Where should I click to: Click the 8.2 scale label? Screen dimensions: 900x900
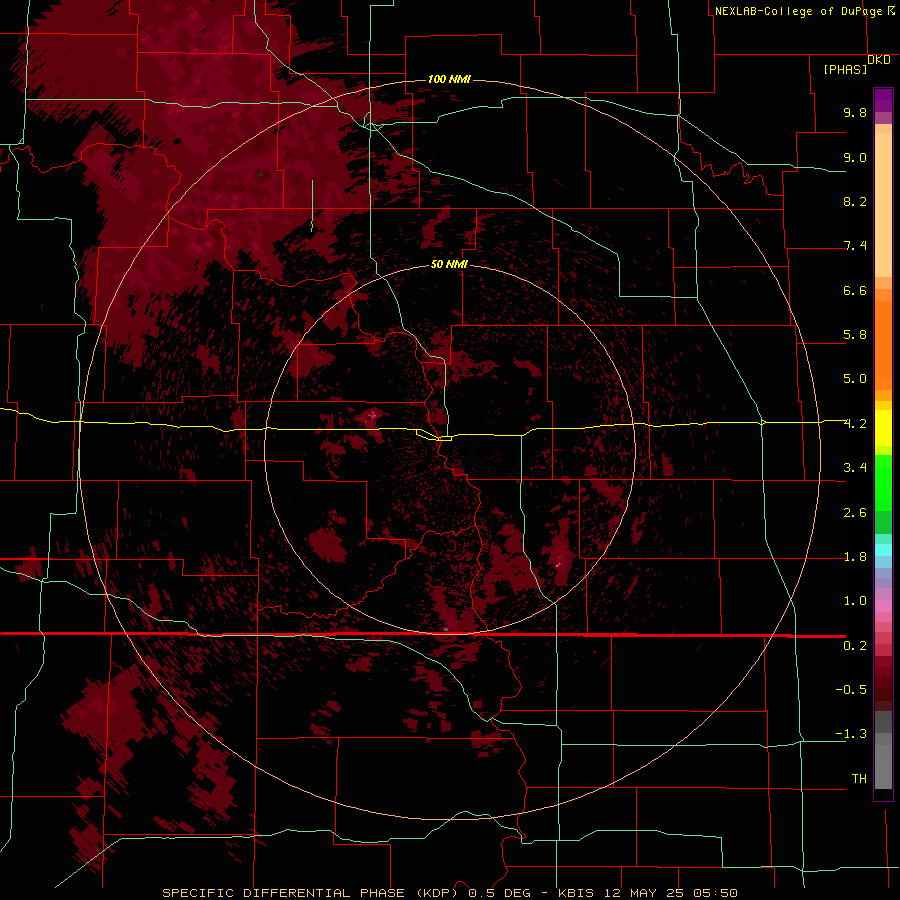point(855,201)
